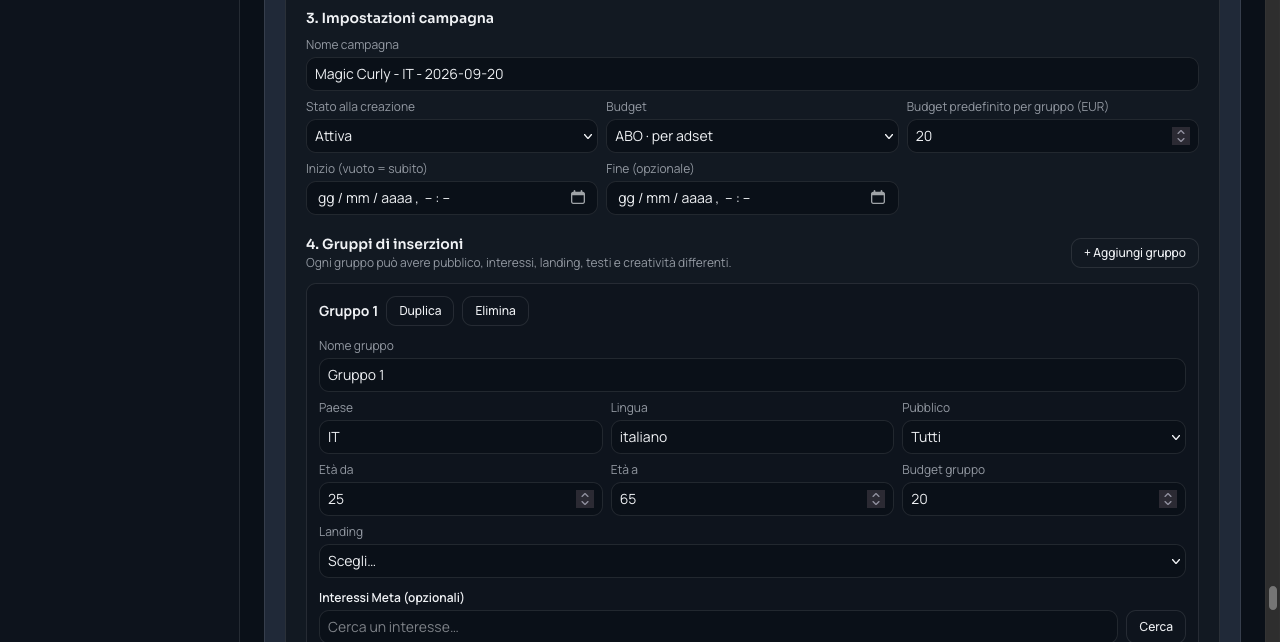The height and width of the screenshot is (642, 1280).
Task: Focus the Nome campagna text field
Action: tap(752, 74)
